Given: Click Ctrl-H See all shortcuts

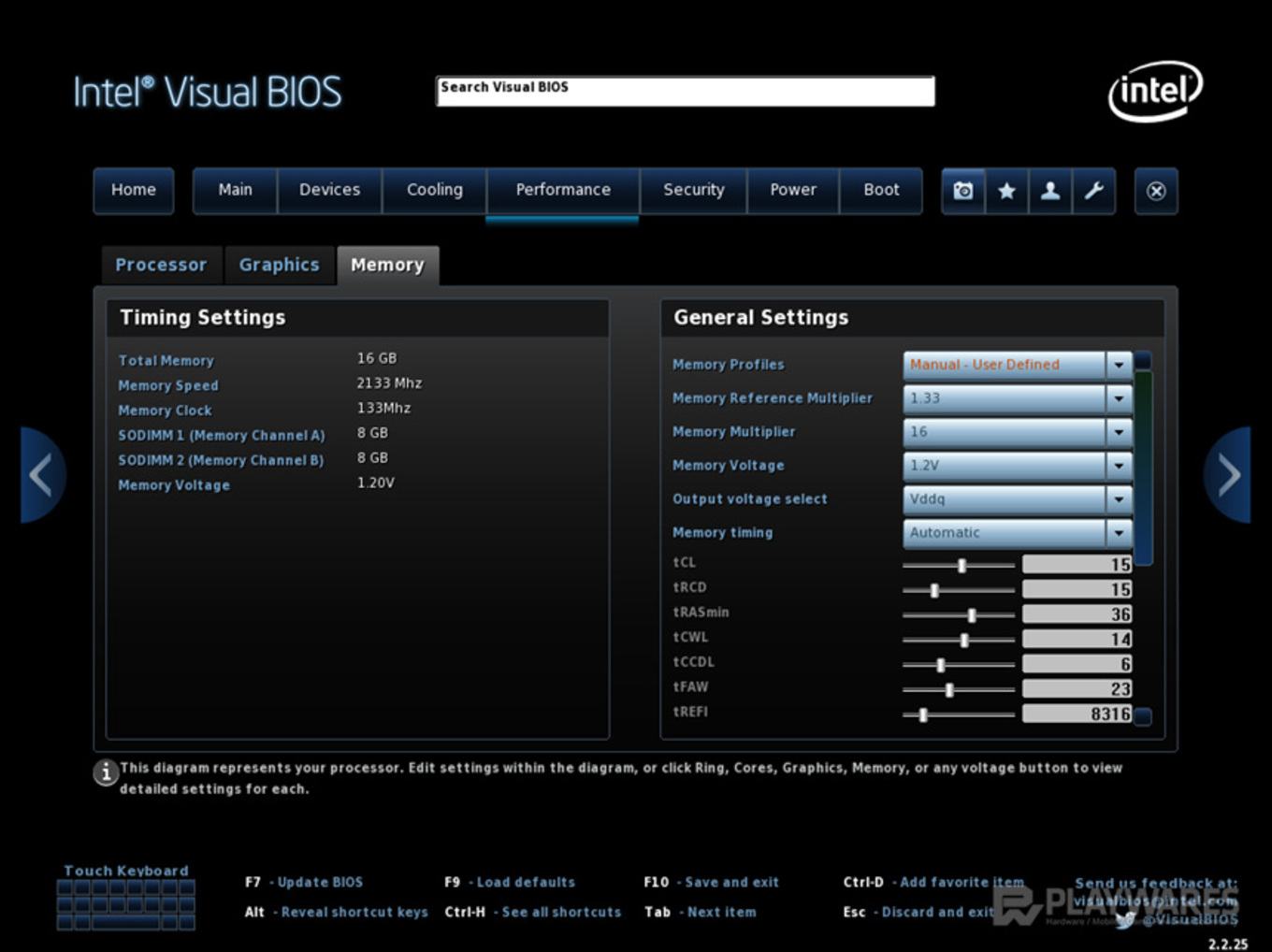Looking at the screenshot, I should [532, 912].
